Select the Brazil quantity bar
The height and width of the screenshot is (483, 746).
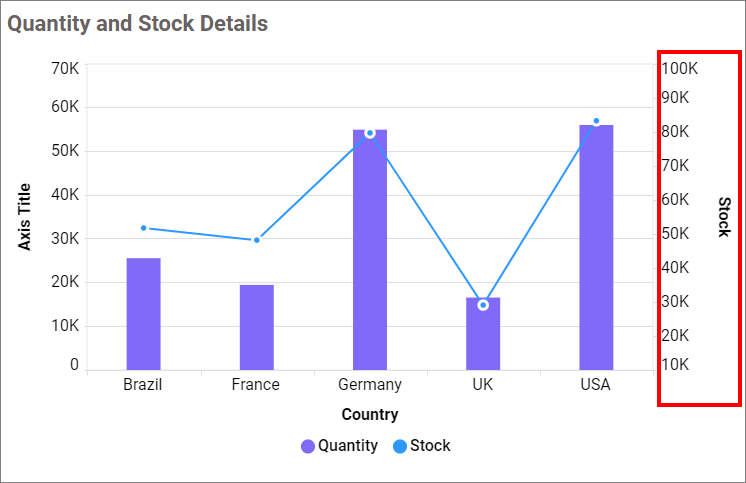(143, 314)
